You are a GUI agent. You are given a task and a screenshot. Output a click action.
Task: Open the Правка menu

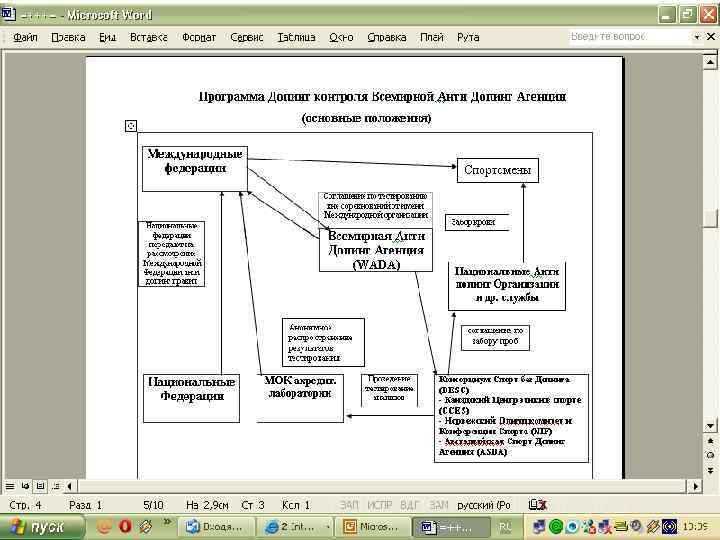tap(68, 37)
